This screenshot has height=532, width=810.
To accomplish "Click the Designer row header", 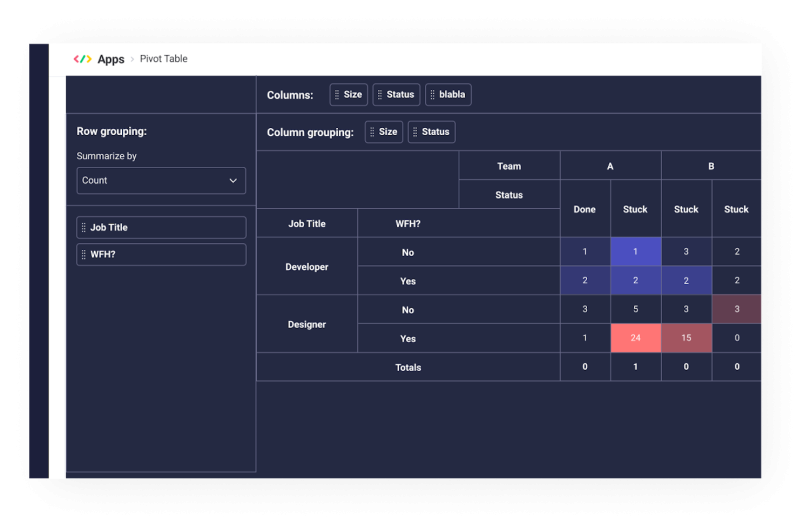I will coord(306,324).
